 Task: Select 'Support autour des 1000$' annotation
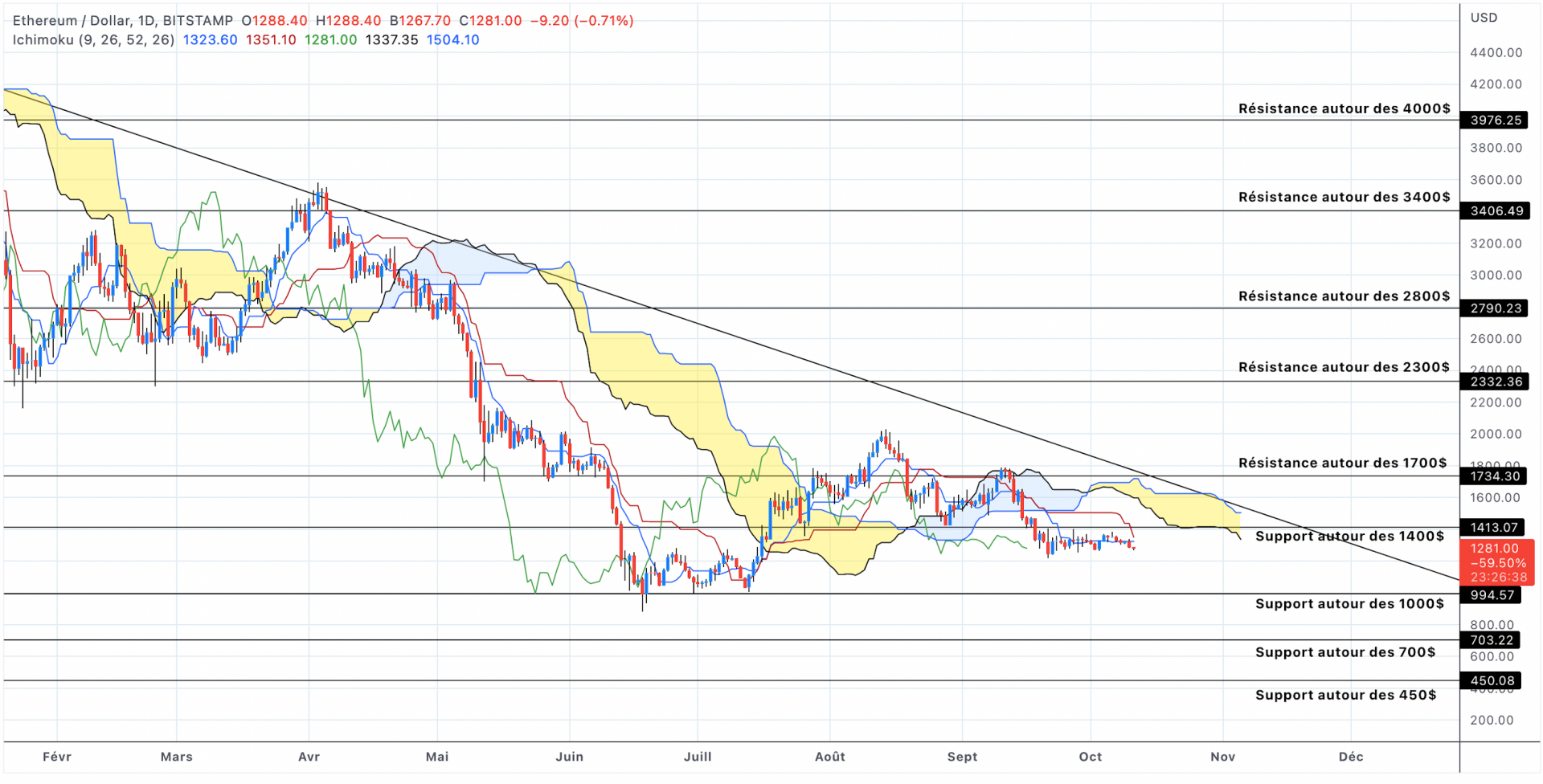click(x=1350, y=604)
